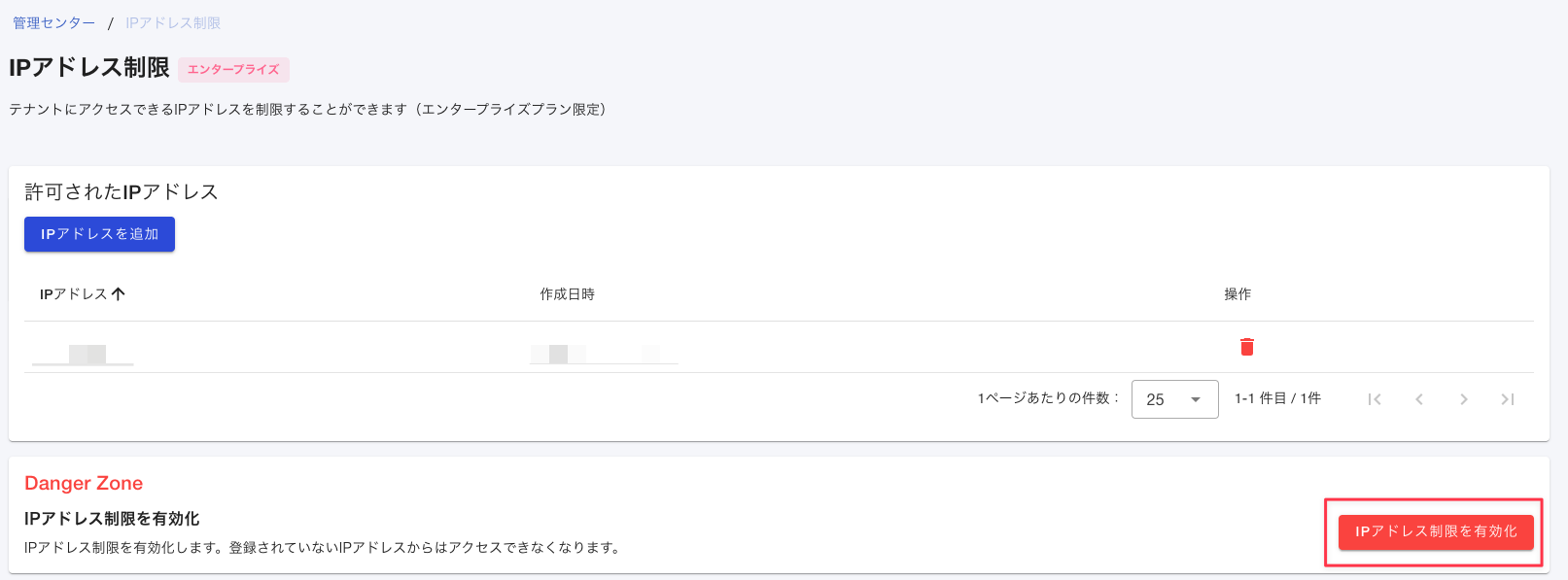Click the 操作 column header

pos(1237,294)
